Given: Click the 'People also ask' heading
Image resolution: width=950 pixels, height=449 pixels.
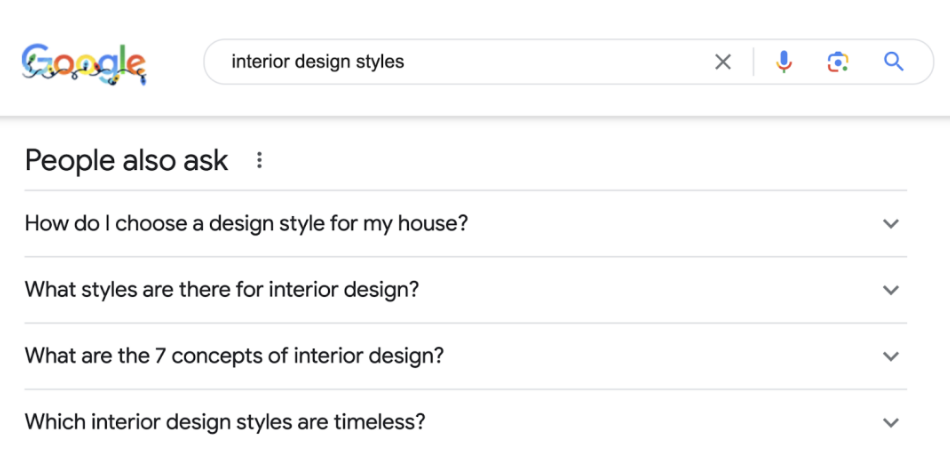Looking at the screenshot, I should [127, 160].
